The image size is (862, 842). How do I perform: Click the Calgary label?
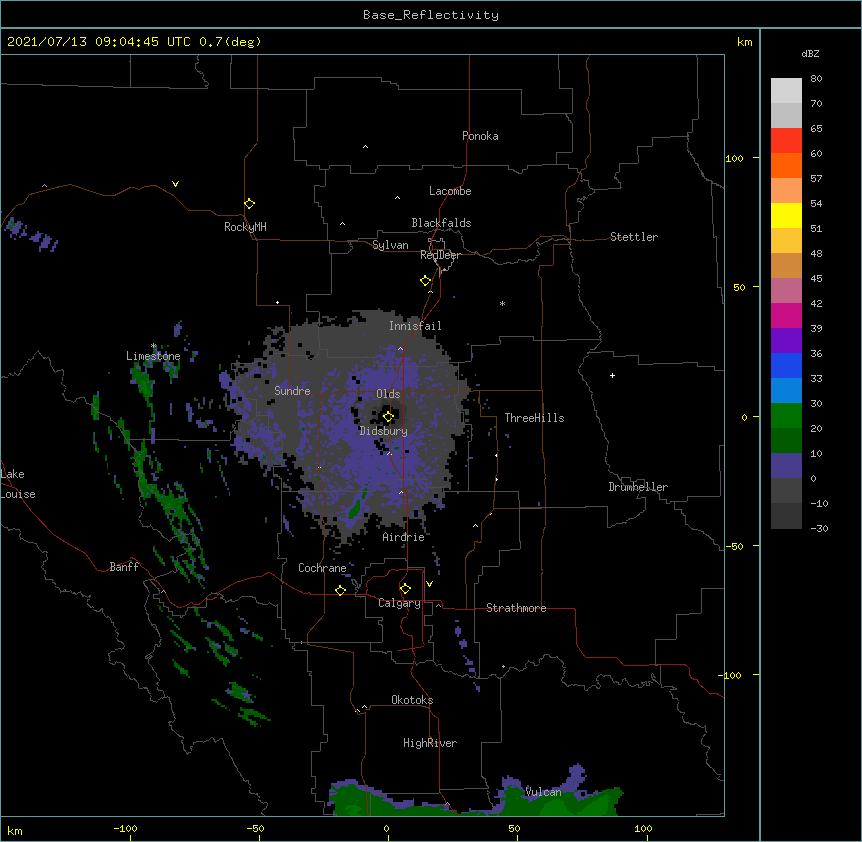pyautogui.click(x=399, y=603)
